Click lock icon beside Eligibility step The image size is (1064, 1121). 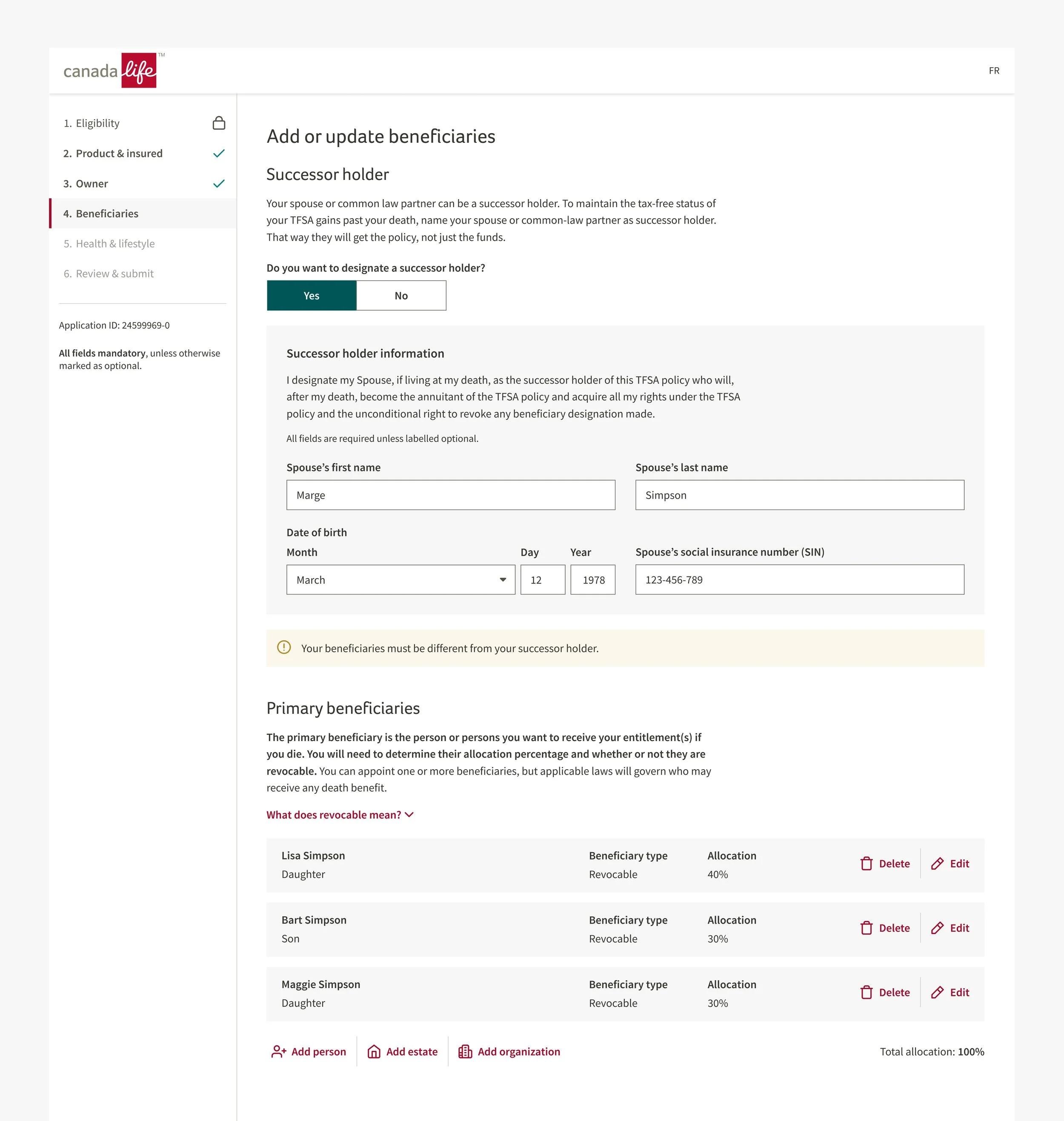coord(219,123)
